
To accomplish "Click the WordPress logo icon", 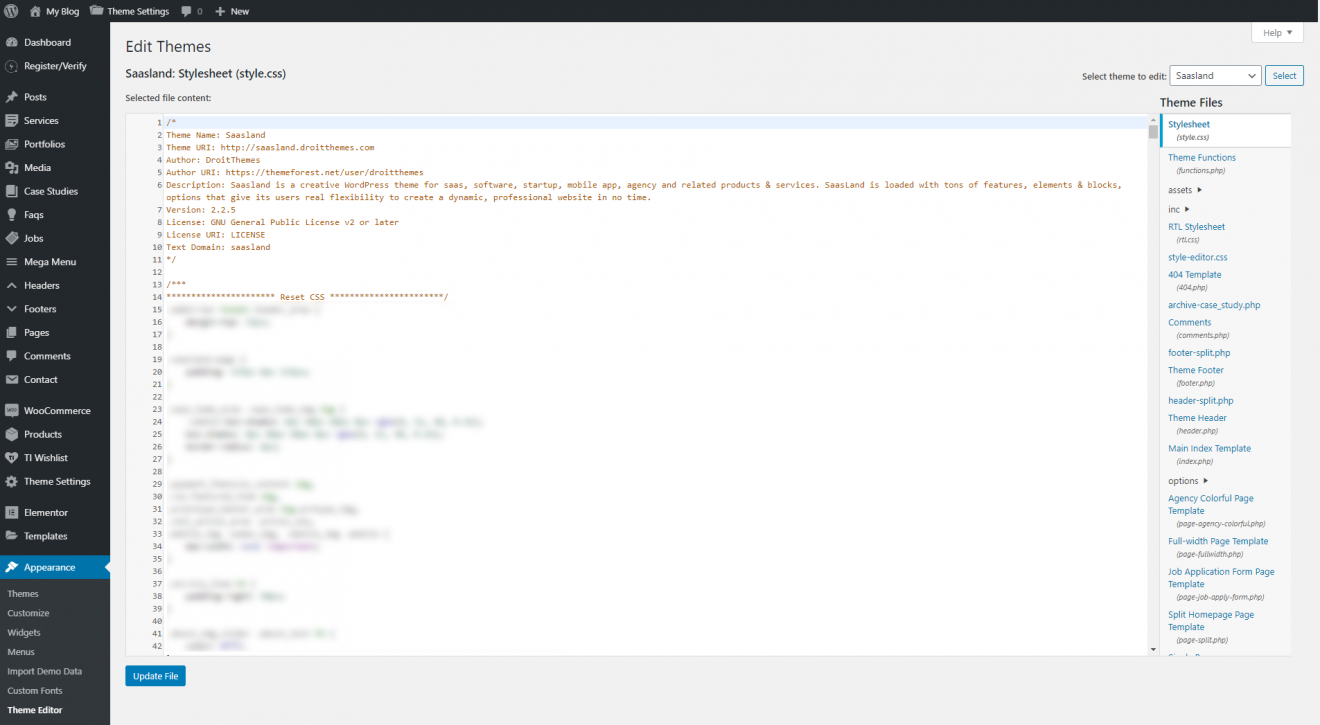I will tap(11, 11).
